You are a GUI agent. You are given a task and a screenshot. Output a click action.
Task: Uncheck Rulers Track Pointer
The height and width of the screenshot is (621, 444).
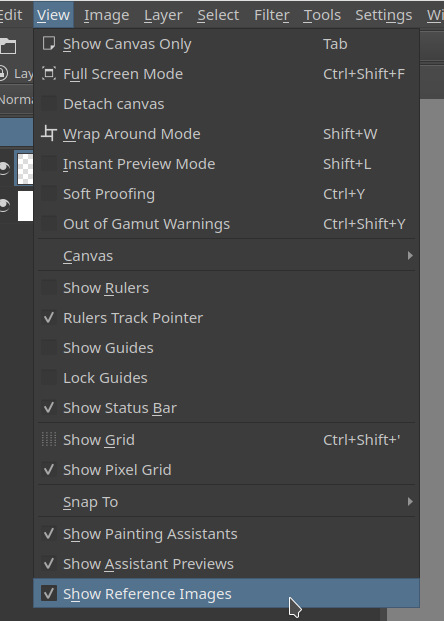[x=49, y=318]
